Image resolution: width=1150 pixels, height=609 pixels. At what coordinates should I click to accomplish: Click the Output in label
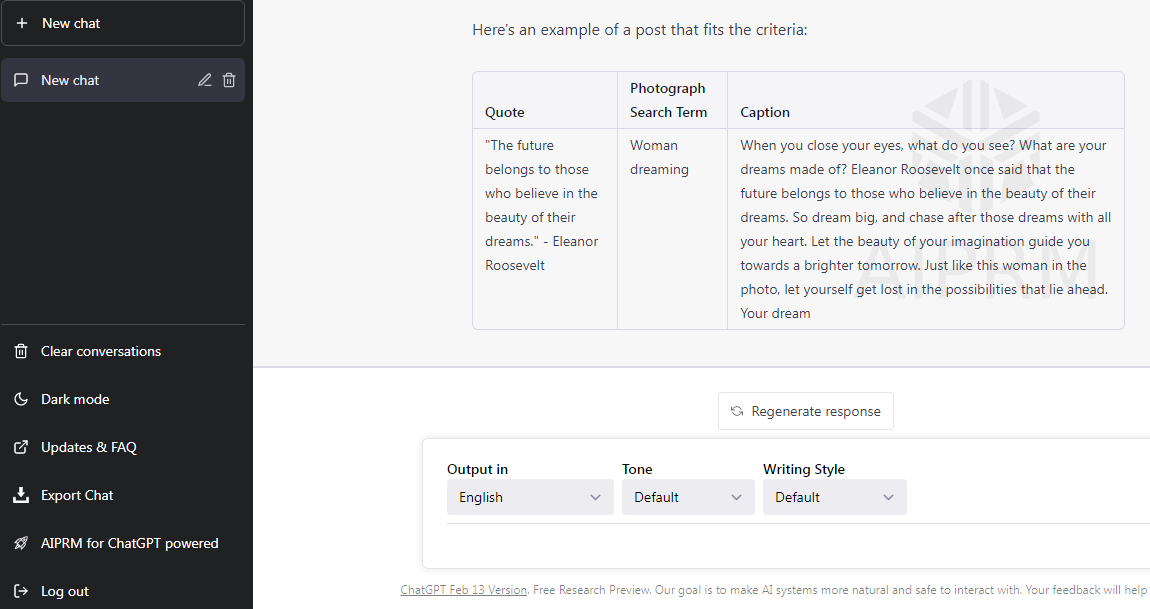click(x=477, y=470)
